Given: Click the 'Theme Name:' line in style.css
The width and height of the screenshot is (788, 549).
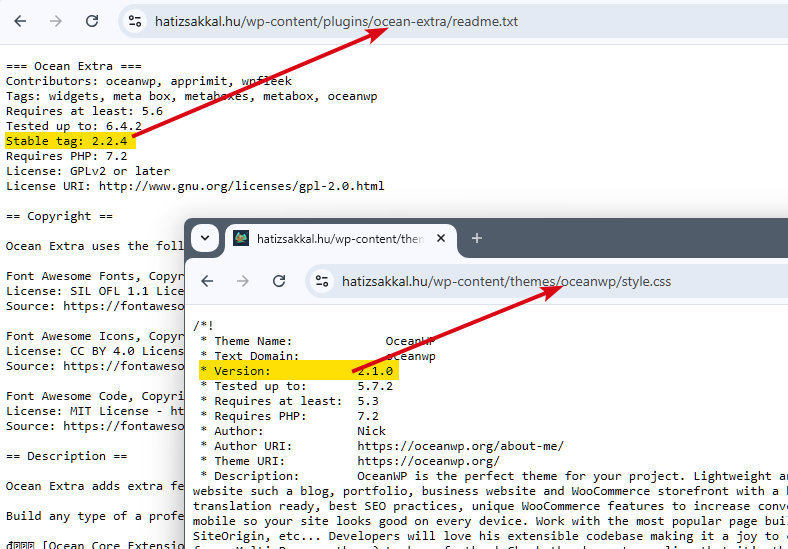Looking at the screenshot, I should coord(318,341).
